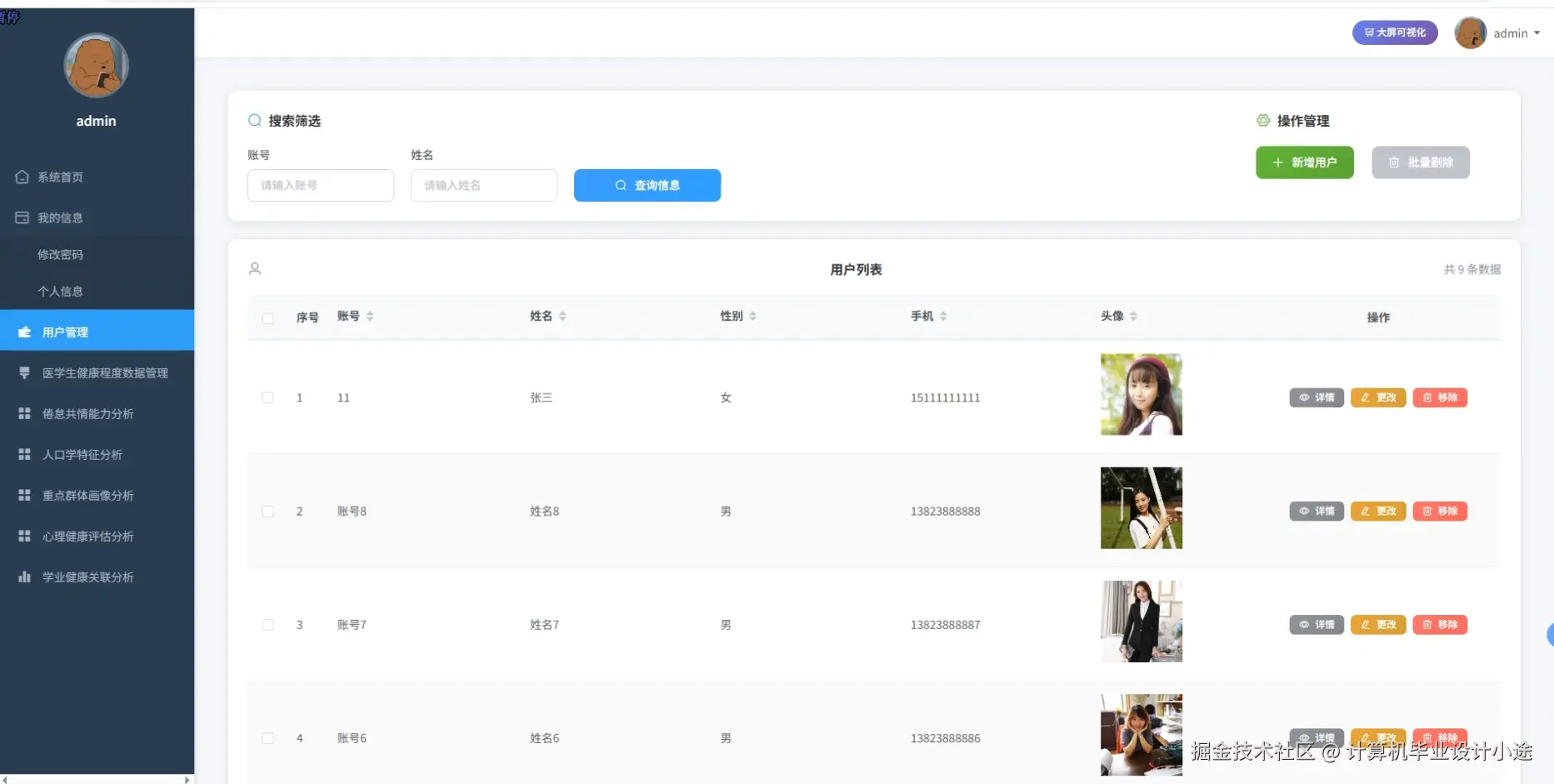The width and height of the screenshot is (1554, 784).
Task: Focus the 姓名 search input field
Action: tap(484, 185)
